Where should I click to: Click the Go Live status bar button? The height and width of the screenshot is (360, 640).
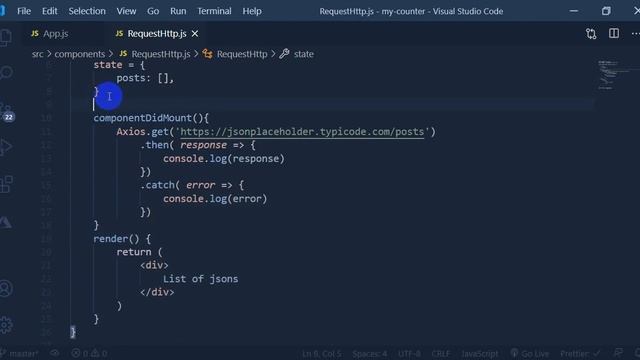(529, 353)
